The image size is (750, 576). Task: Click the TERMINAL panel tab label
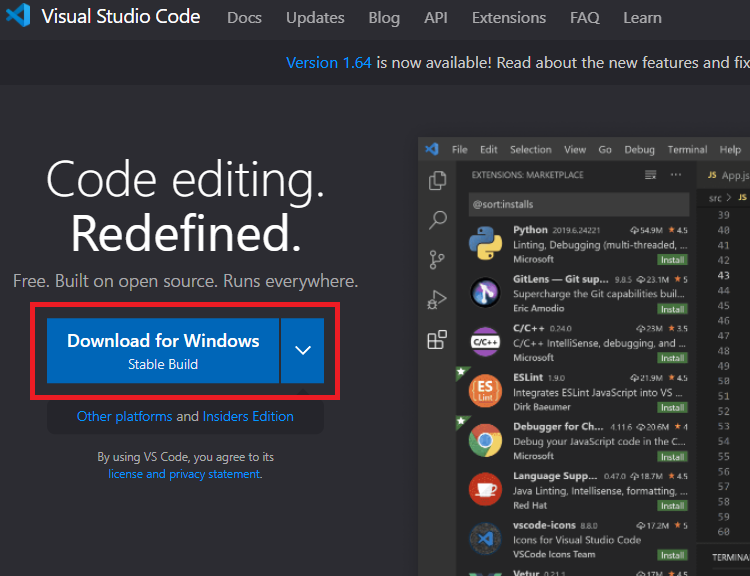point(730,557)
